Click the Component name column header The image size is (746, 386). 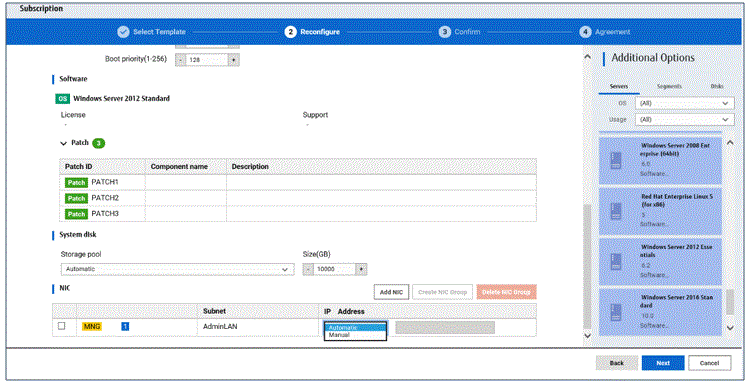(x=179, y=167)
